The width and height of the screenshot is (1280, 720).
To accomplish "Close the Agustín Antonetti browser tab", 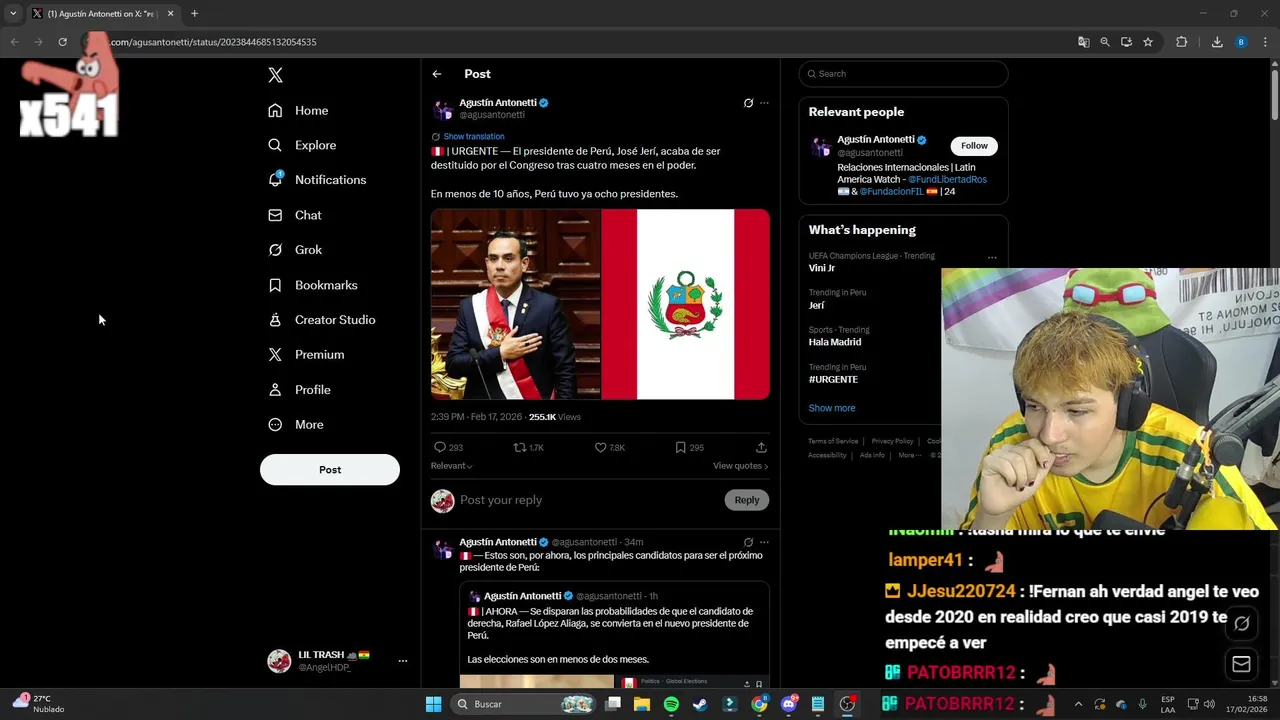I will click(x=170, y=14).
